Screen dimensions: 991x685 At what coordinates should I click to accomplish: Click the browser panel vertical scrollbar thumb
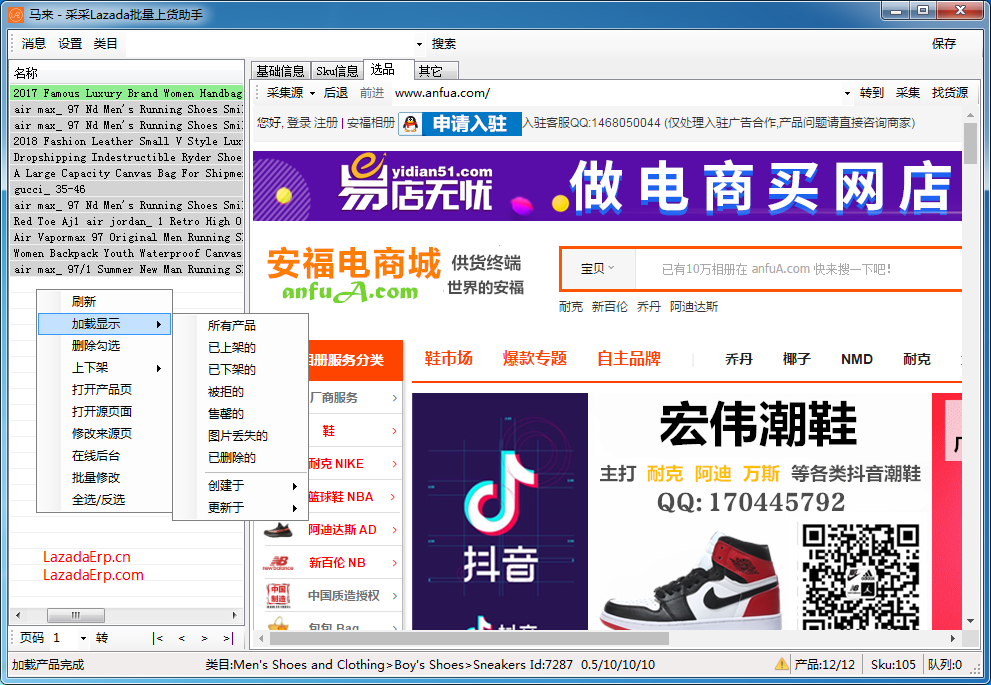970,145
